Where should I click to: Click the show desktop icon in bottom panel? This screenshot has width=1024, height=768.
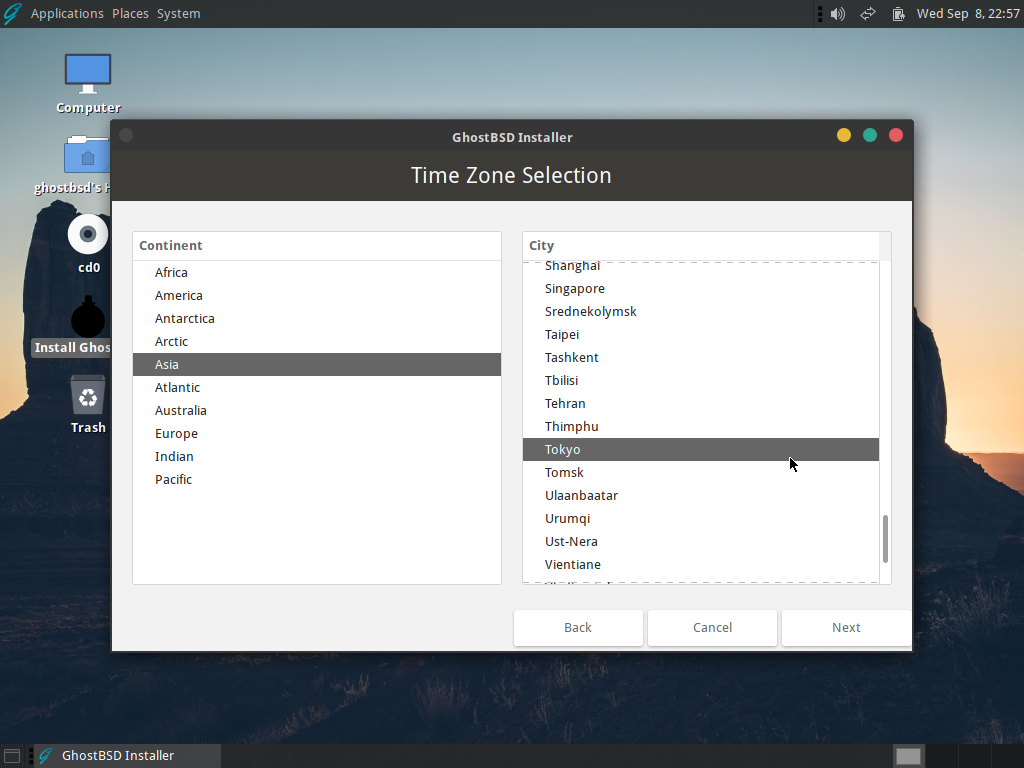(12, 756)
